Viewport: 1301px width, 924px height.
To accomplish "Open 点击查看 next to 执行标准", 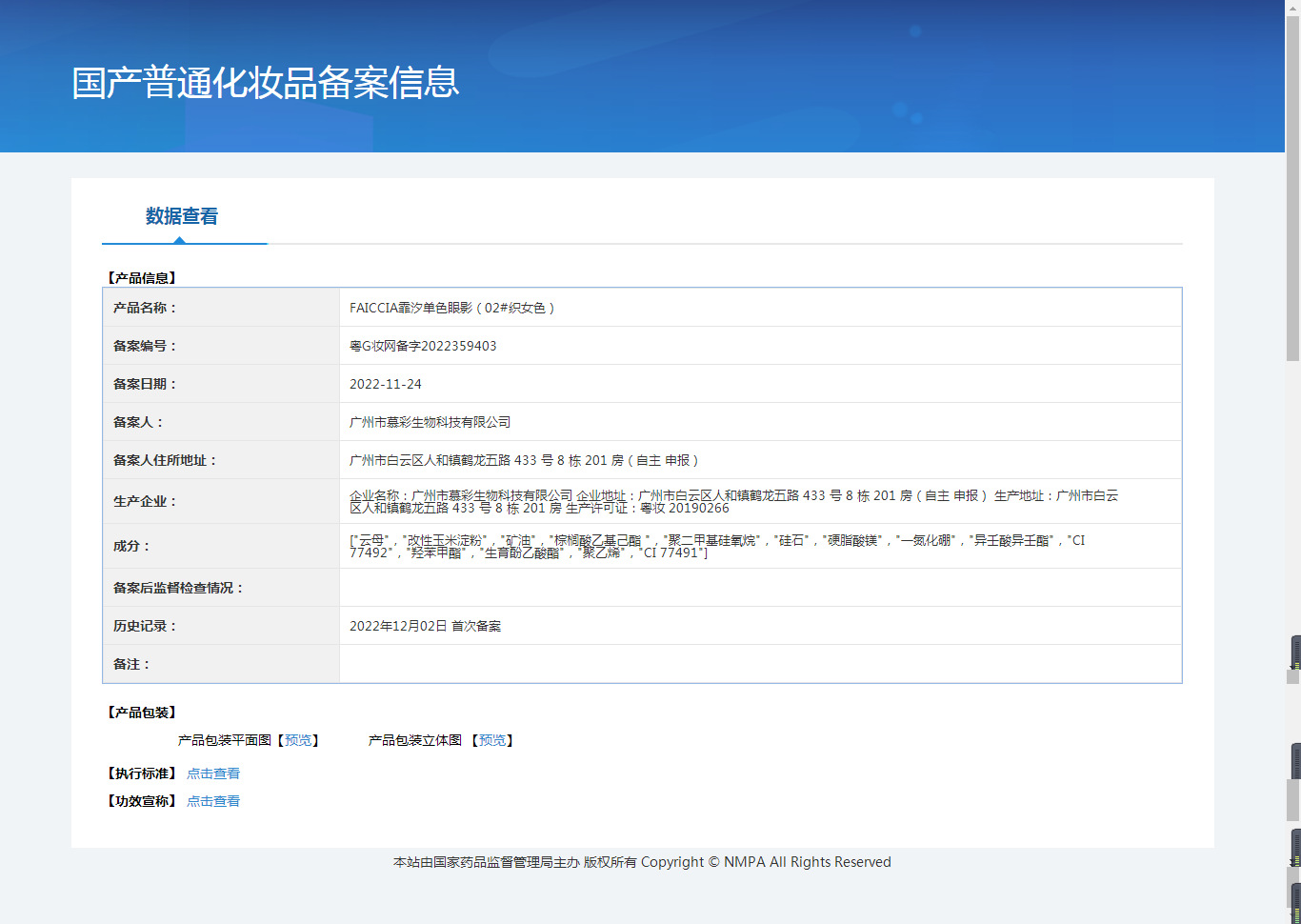I will coord(213,773).
